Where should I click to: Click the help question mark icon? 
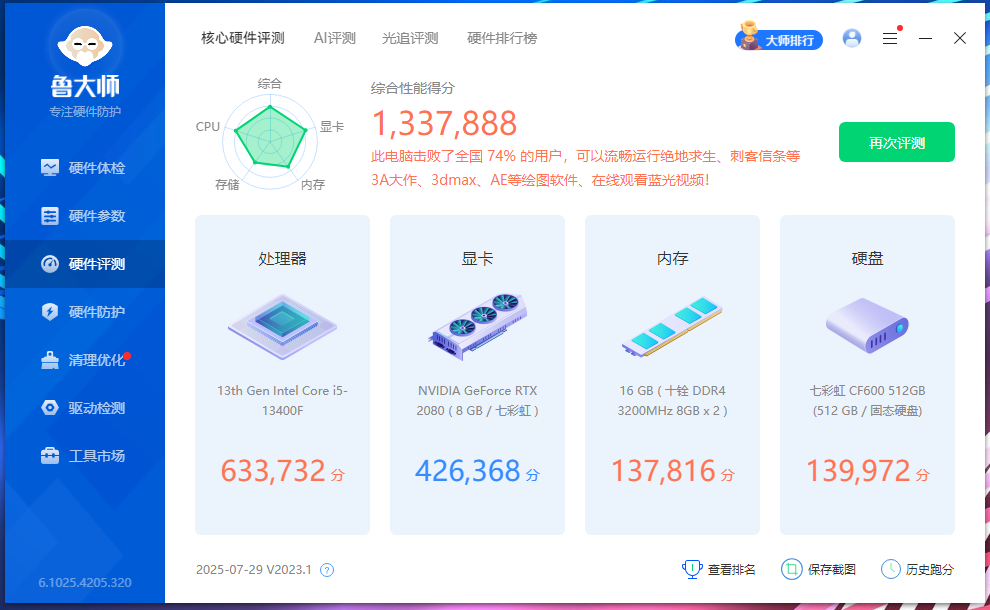(x=327, y=570)
